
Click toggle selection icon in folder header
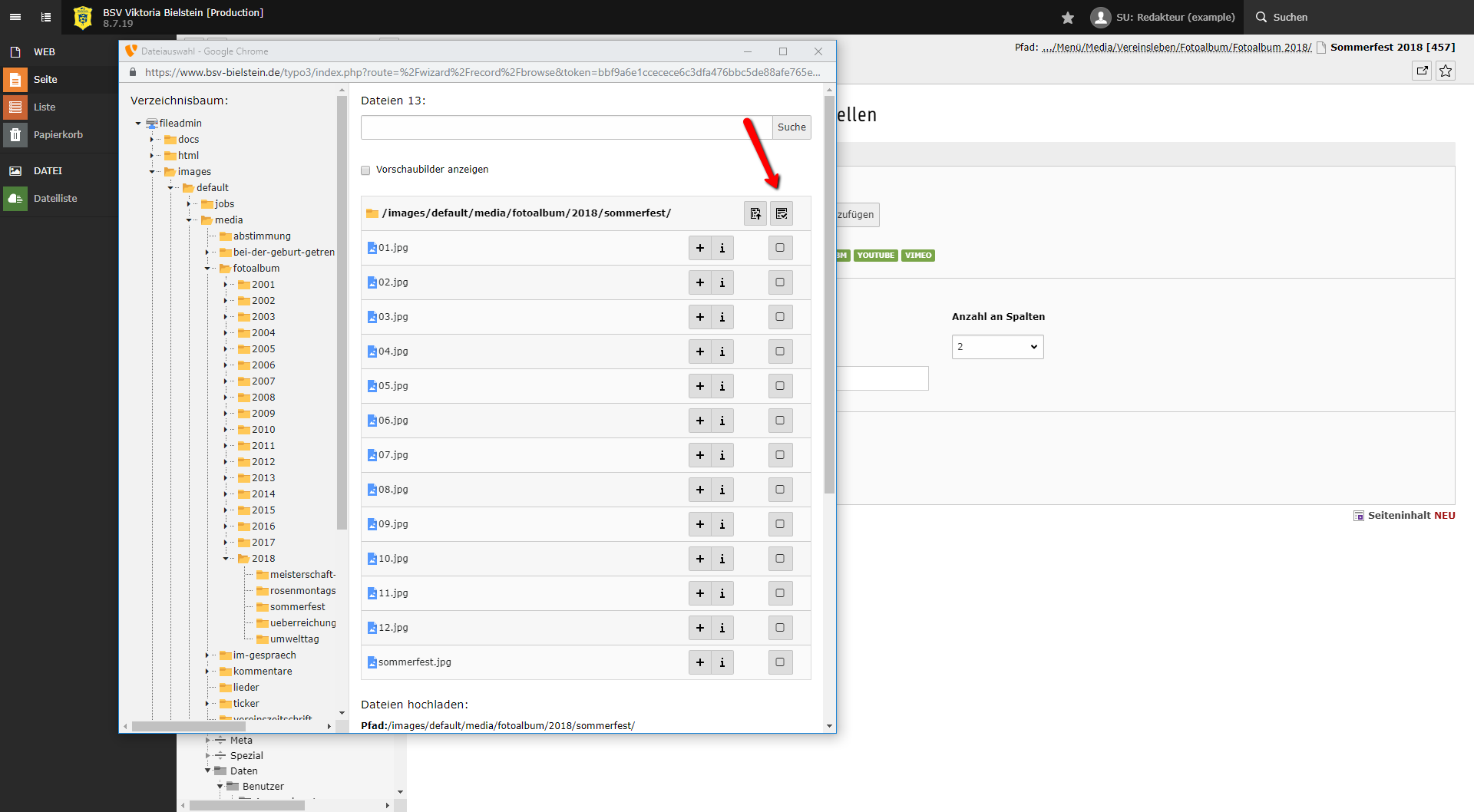[x=782, y=213]
